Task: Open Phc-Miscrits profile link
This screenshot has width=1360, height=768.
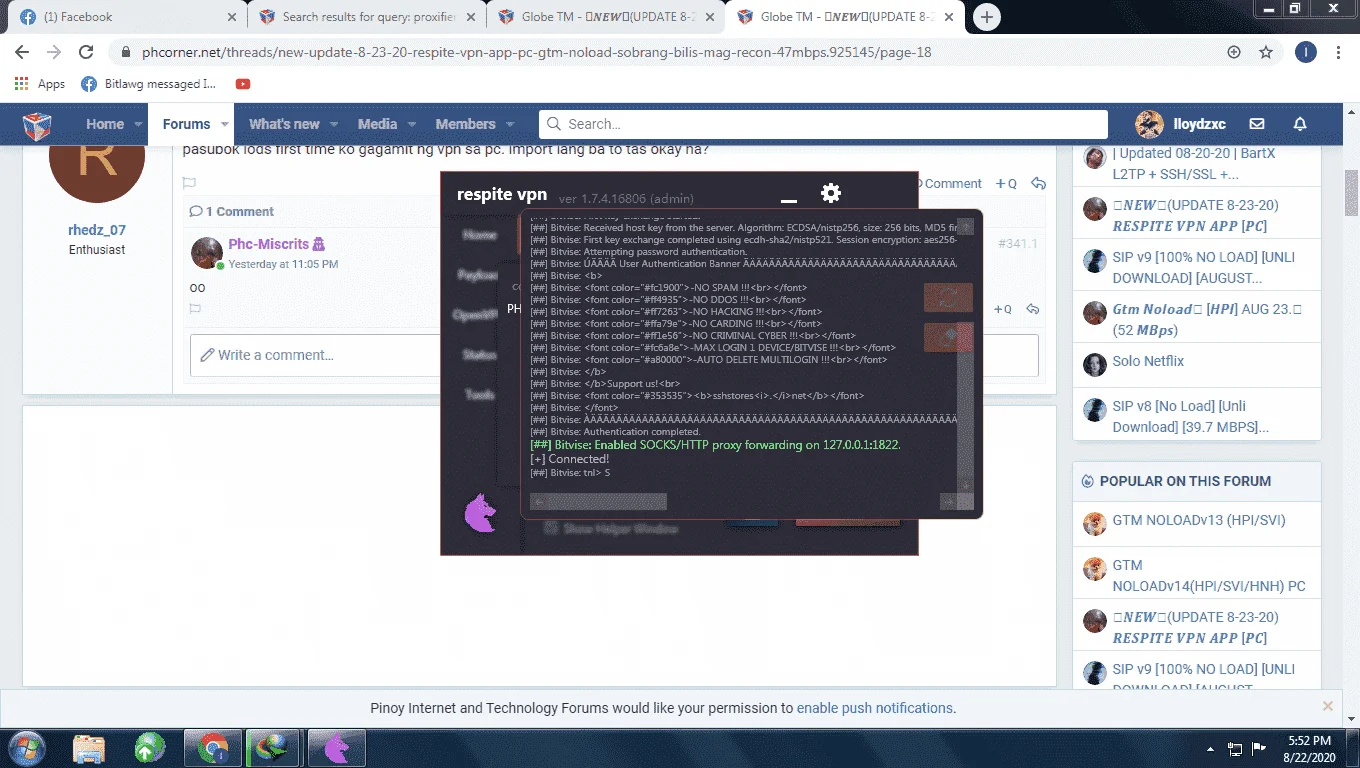Action: [269, 244]
